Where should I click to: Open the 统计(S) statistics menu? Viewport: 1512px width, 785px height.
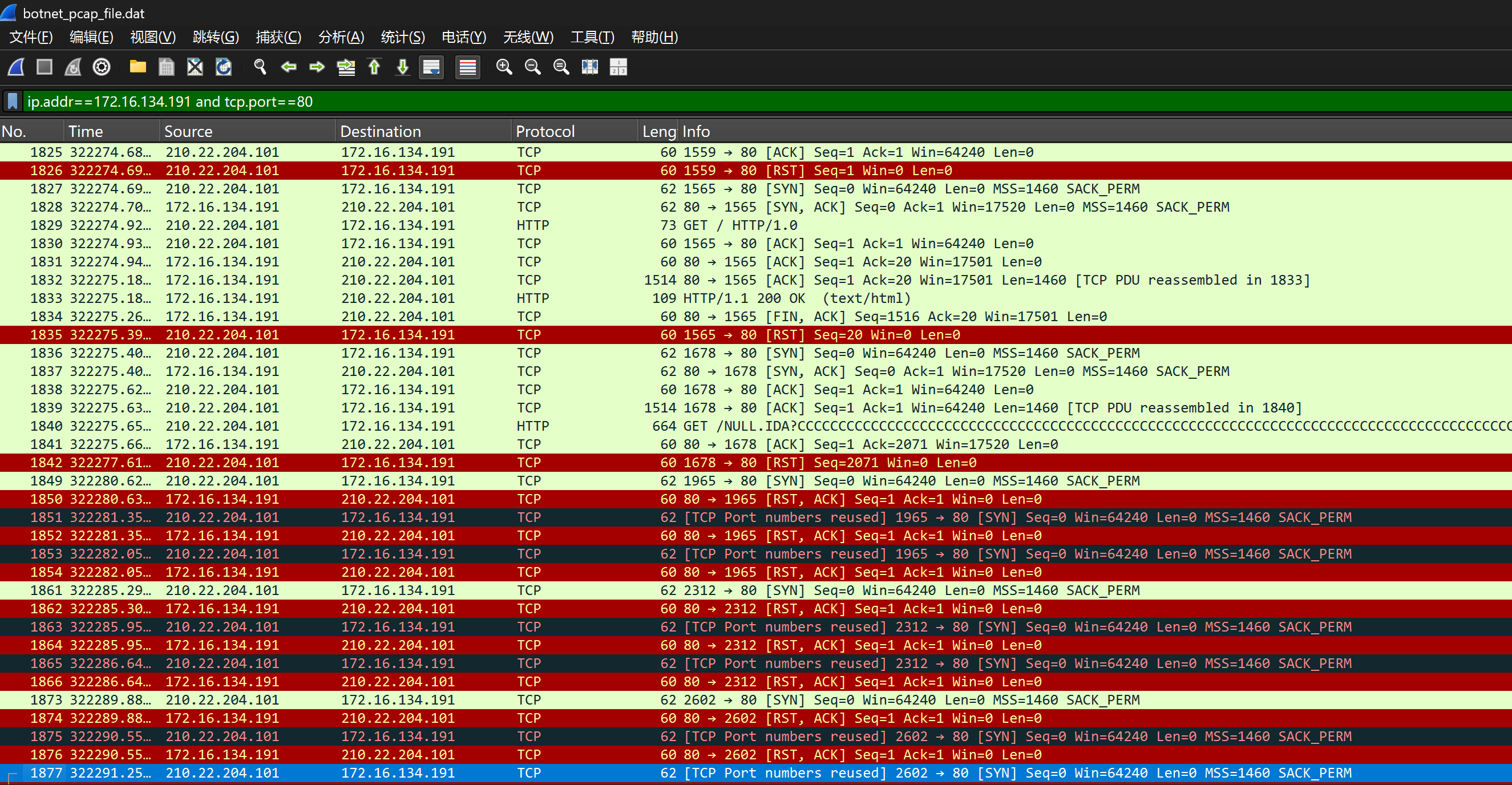[x=403, y=37]
